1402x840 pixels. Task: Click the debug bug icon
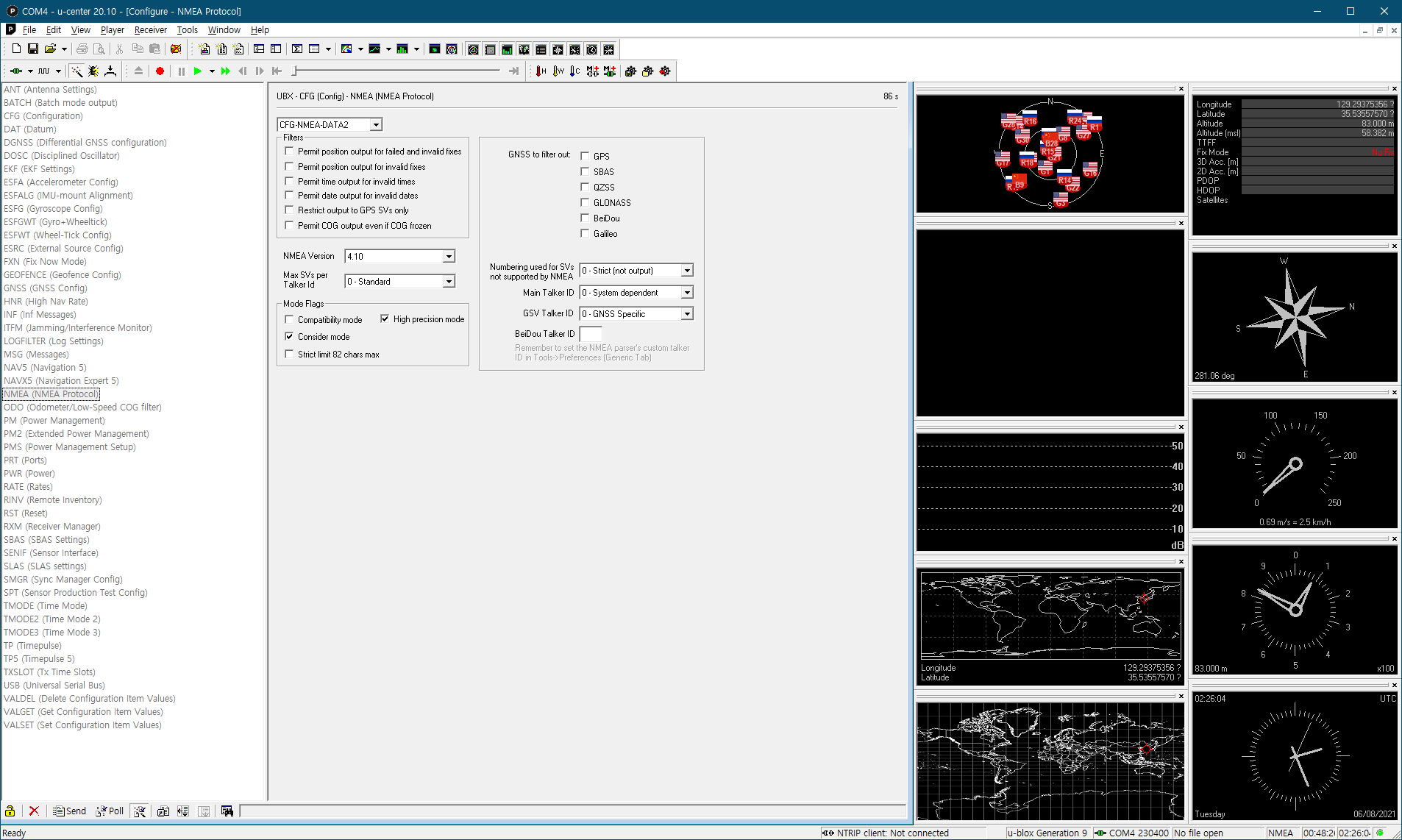93,71
